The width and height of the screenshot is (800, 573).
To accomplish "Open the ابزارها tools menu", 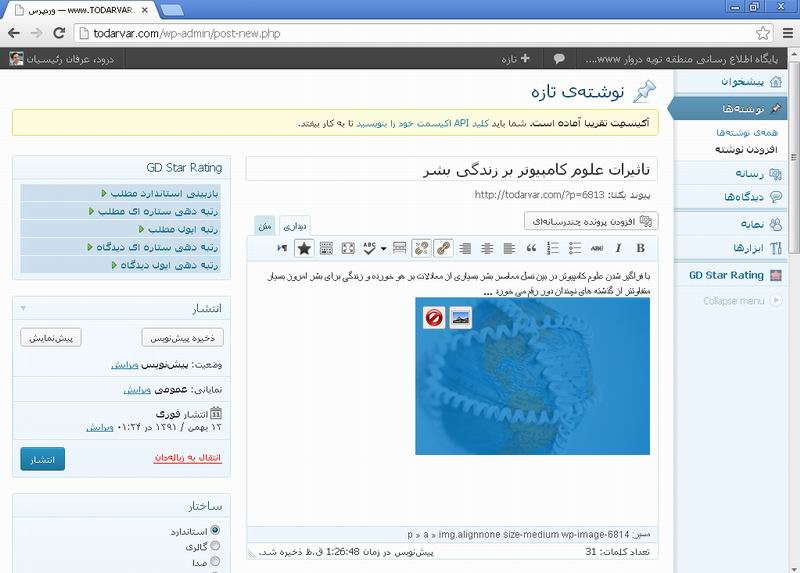I will coord(731,248).
